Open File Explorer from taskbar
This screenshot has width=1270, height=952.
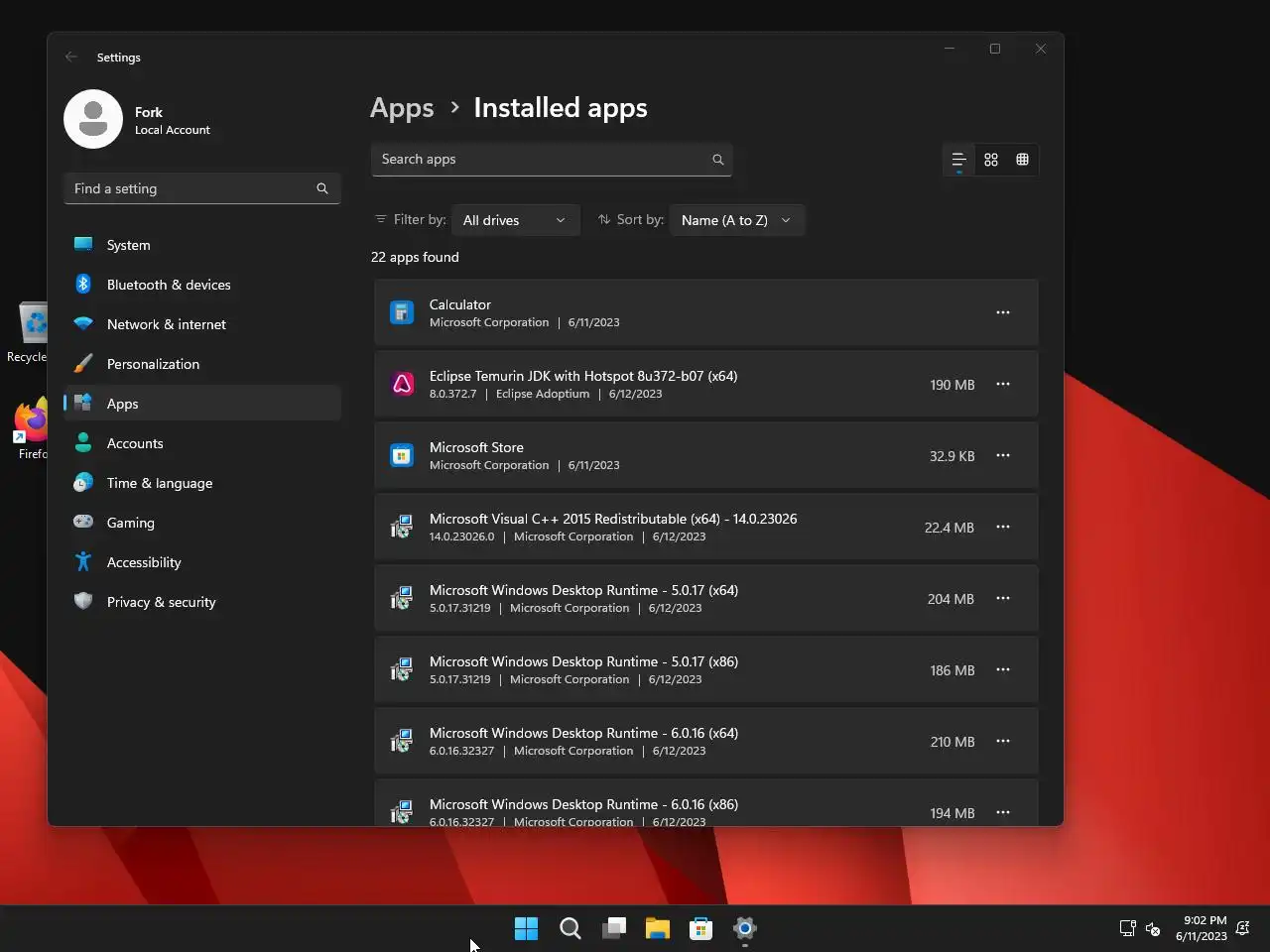[658, 928]
